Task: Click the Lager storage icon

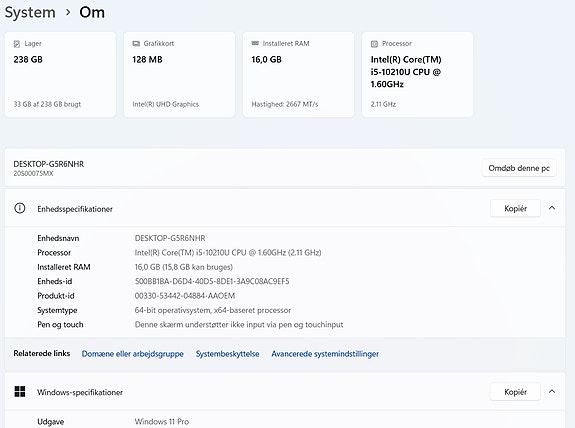Action: click(17, 44)
